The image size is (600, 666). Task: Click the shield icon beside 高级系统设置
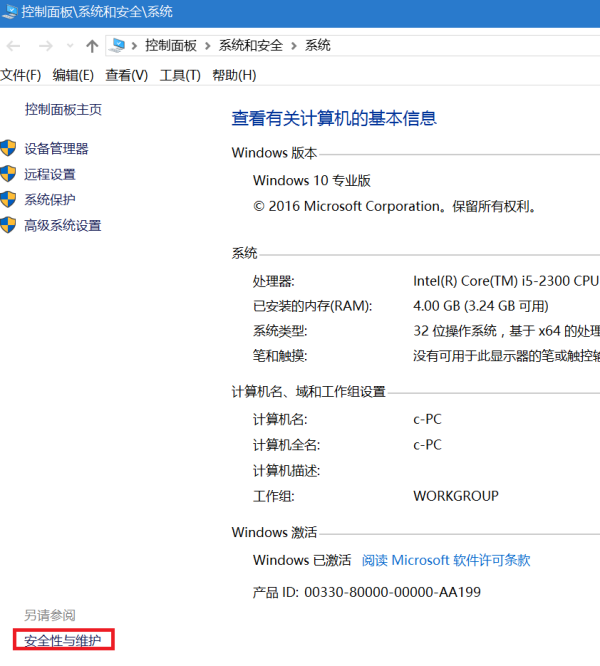click(x=9, y=225)
